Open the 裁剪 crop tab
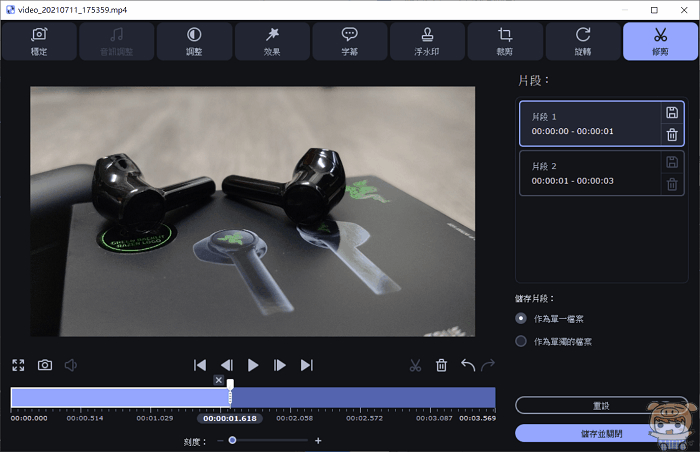This screenshot has height=452, width=700. click(505, 41)
